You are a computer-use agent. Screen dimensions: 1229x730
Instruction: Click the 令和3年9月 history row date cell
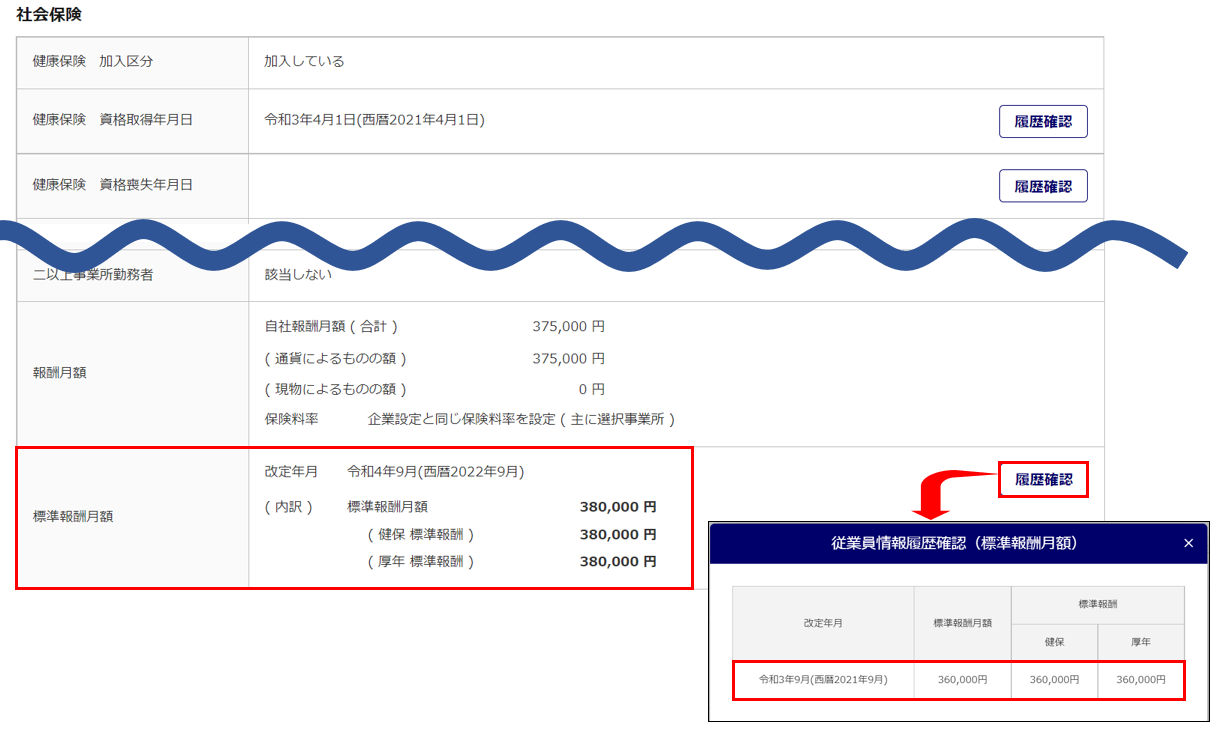coord(822,680)
